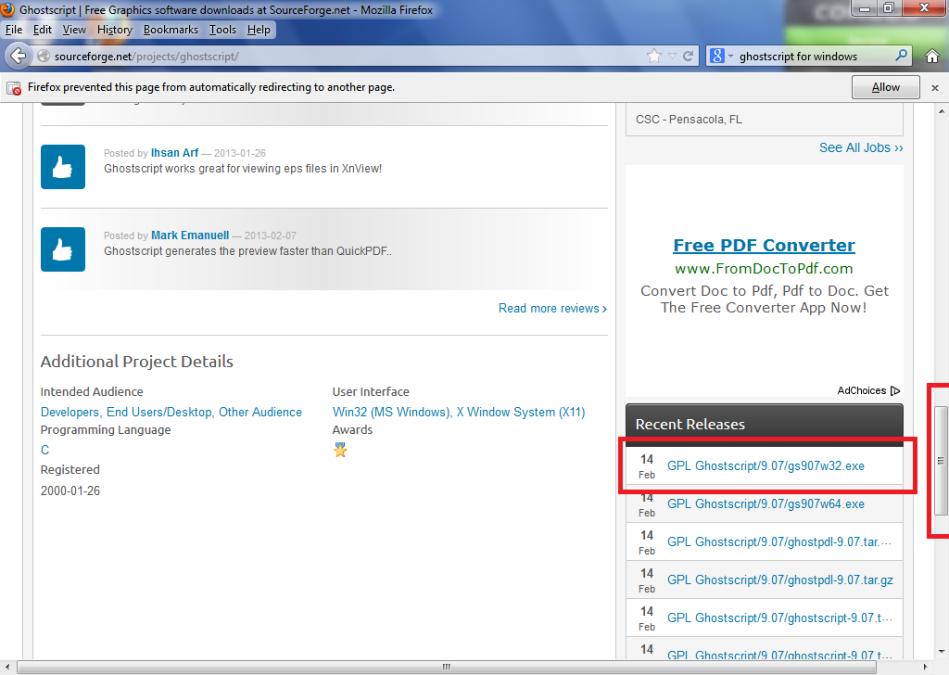Click the 2000-01-26 registered date
This screenshot has height=675, width=949.
[70, 490]
